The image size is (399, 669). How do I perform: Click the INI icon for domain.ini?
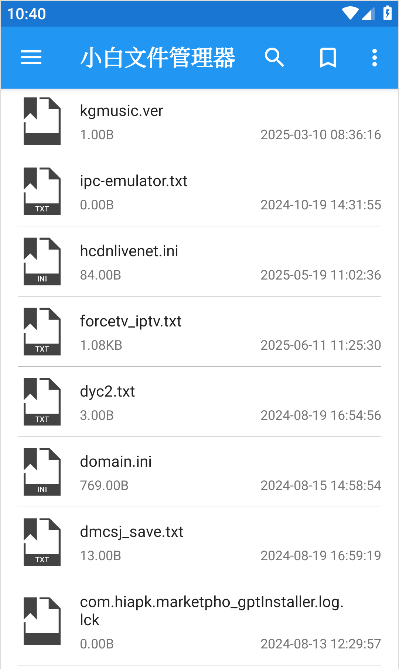pyautogui.click(x=42, y=472)
